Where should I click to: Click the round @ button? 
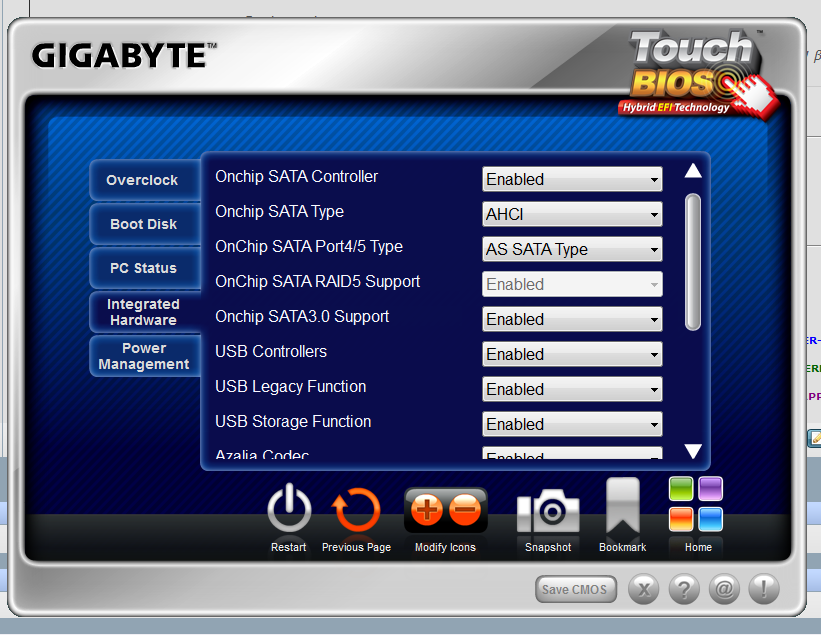coord(724,589)
